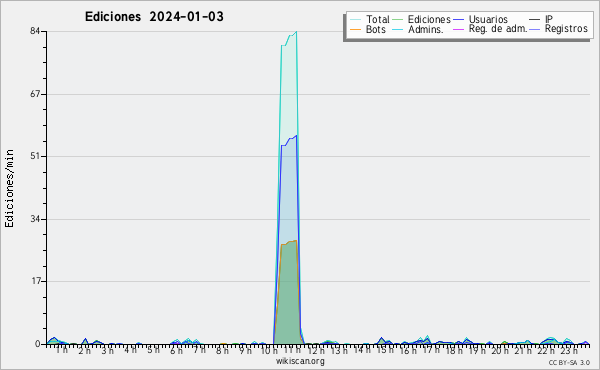Image resolution: width=600 pixels, height=370 pixels.
Task: Click the peak of the Total curve
Action: (296, 32)
